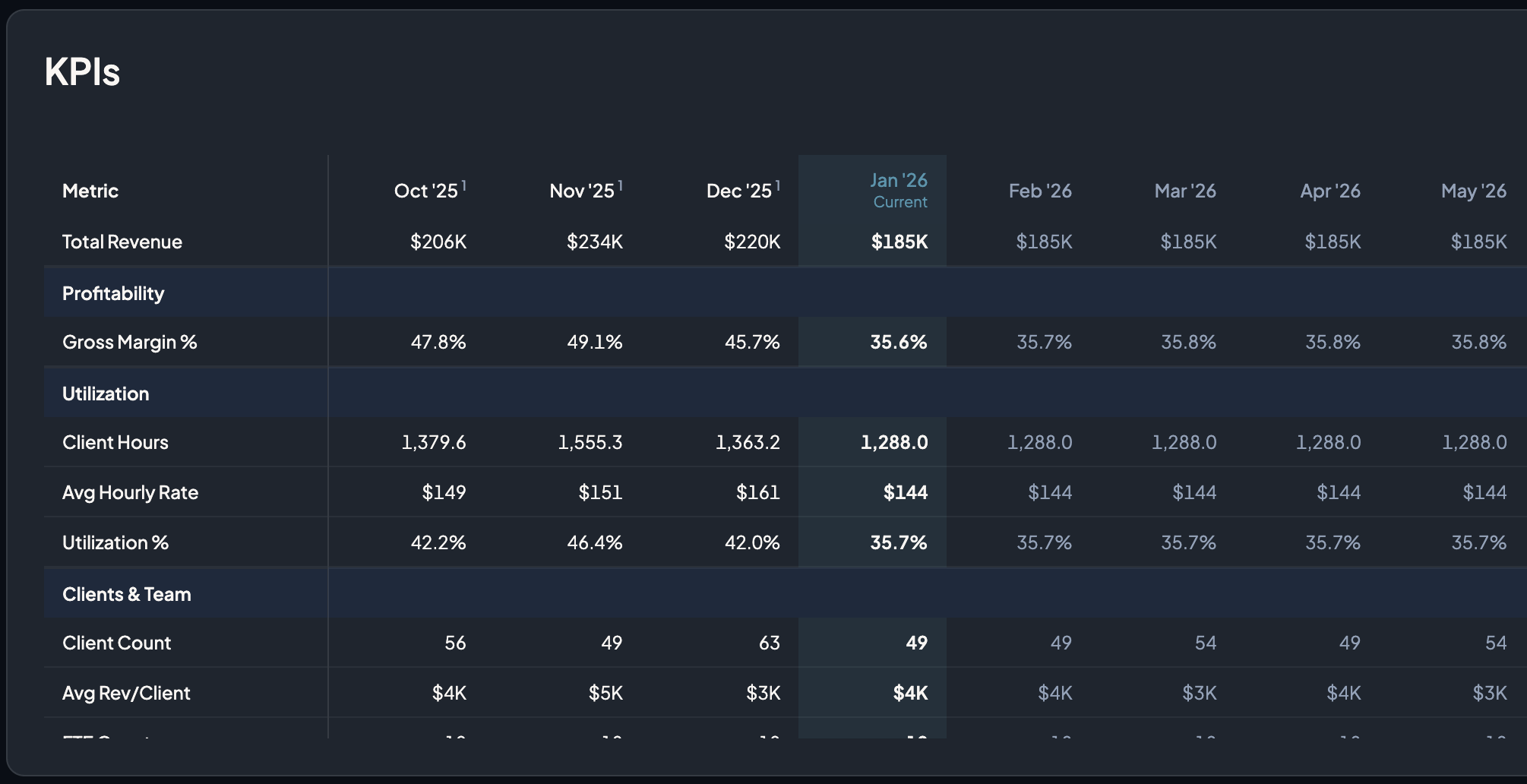Collapse the Profitability section row

click(113, 293)
